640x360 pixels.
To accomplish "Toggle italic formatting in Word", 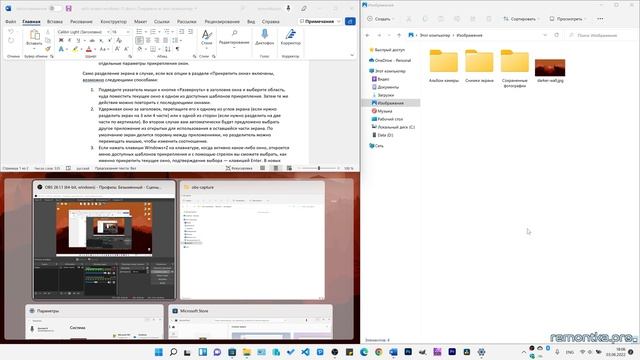I will pyautogui.click(x=70, y=40).
